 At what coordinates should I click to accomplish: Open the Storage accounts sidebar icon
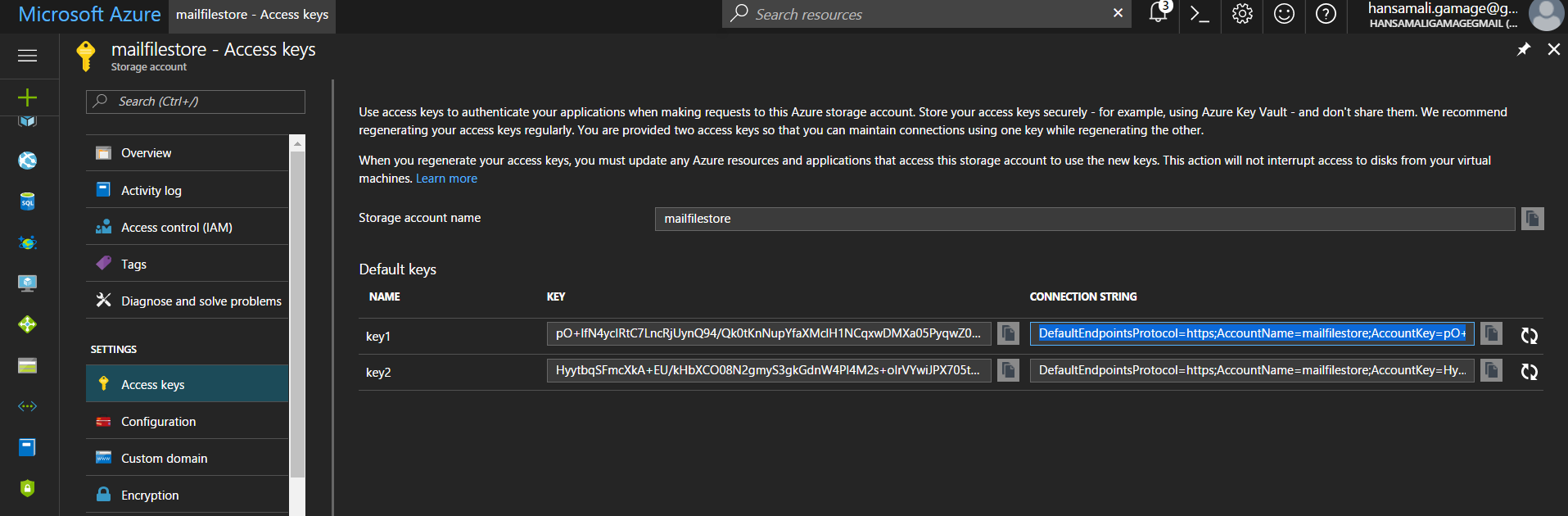coord(27,365)
